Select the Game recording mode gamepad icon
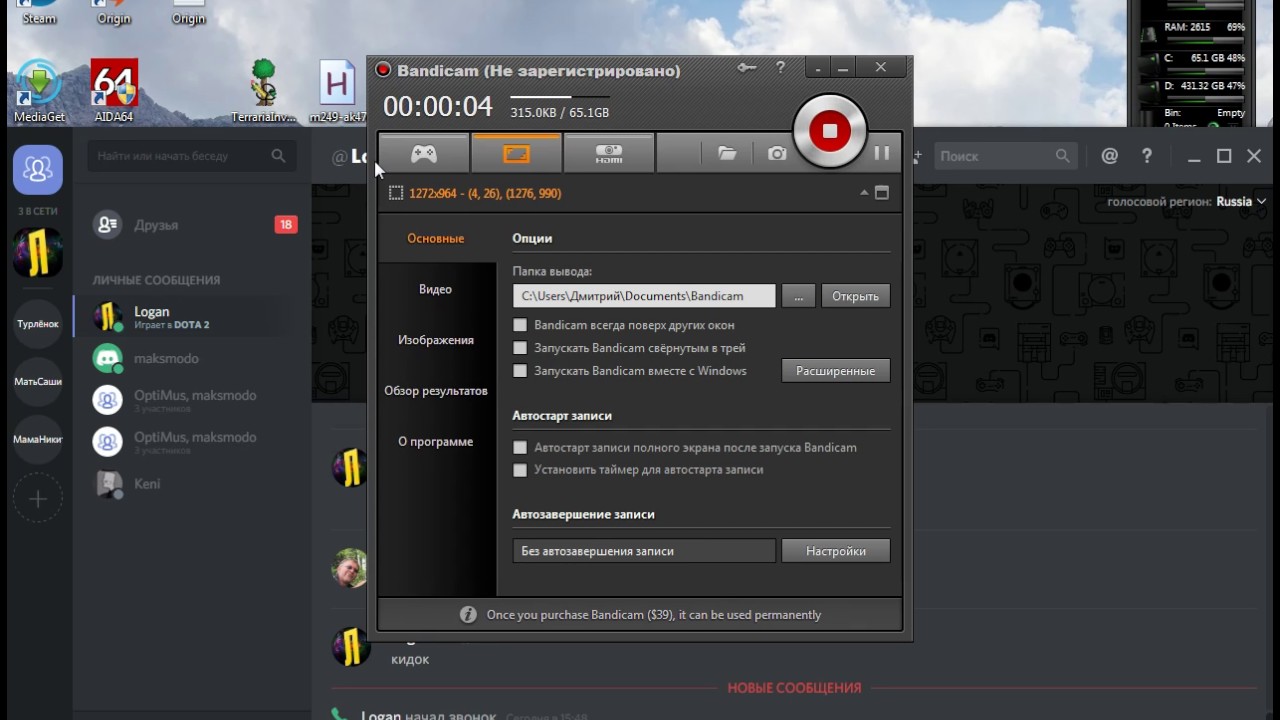 point(424,154)
